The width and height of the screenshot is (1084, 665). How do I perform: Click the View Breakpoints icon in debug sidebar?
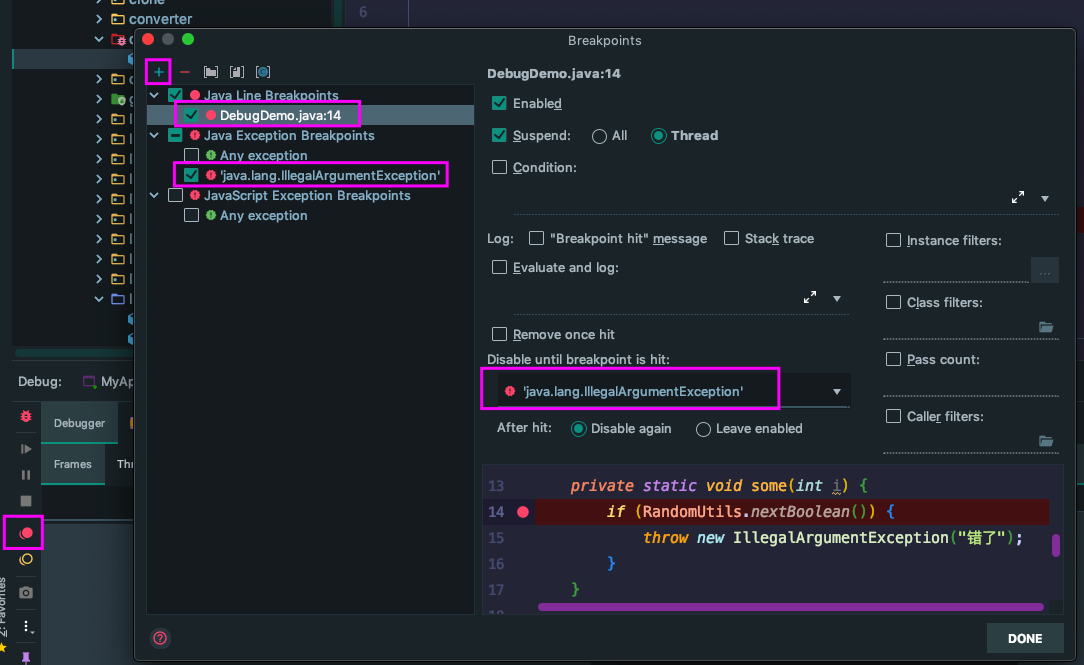[26, 533]
